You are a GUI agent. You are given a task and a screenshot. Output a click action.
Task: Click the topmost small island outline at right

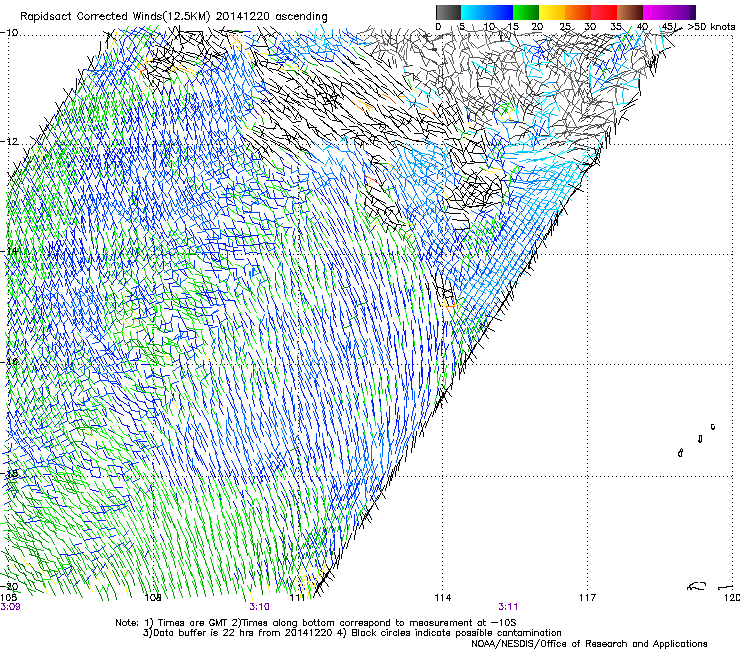713,427
